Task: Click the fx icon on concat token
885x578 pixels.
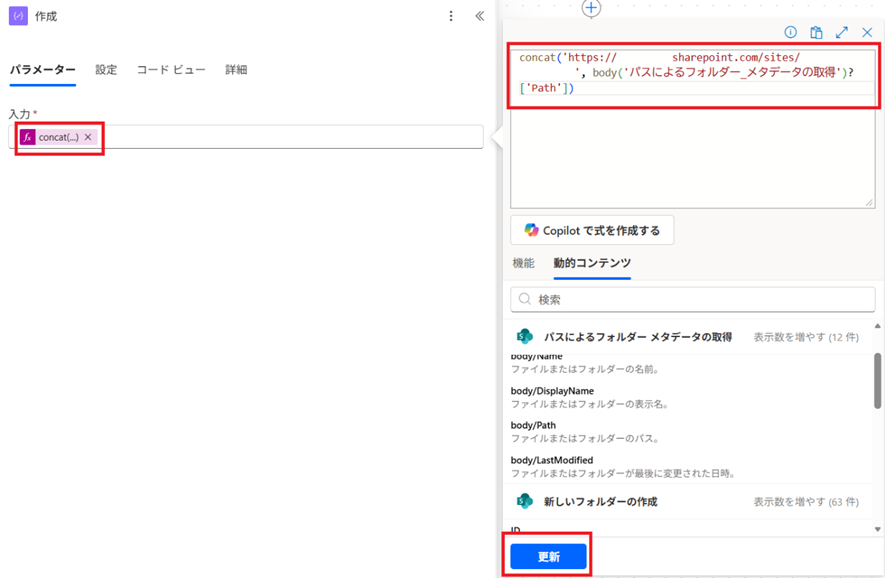Action: 28,137
